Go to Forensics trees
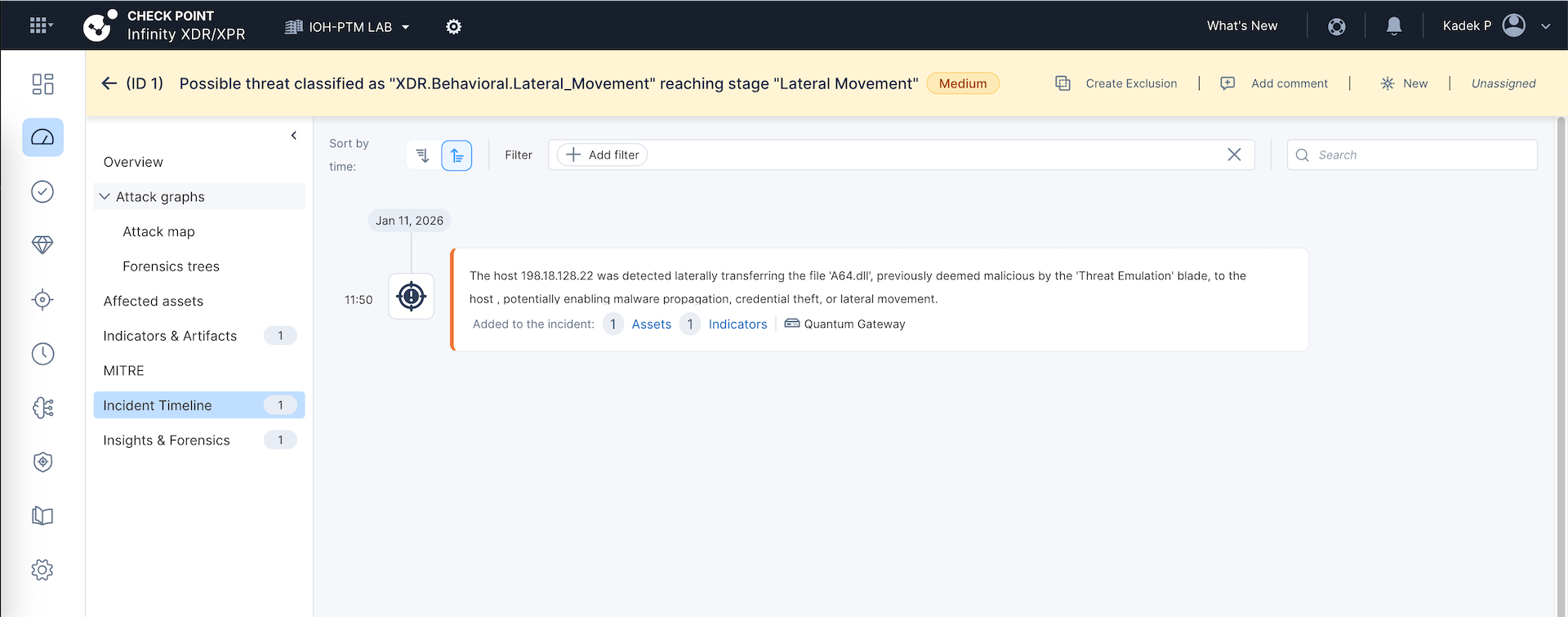The height and width of the screenshot is (617, 1568). click(x=171, y=266)
